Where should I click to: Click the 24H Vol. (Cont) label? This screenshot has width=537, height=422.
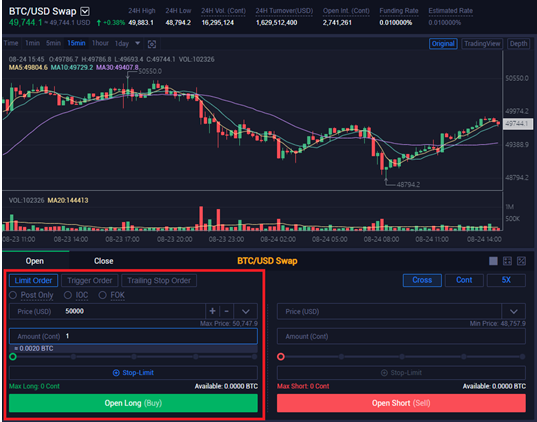pyautogui.click(x=223, y=11)
